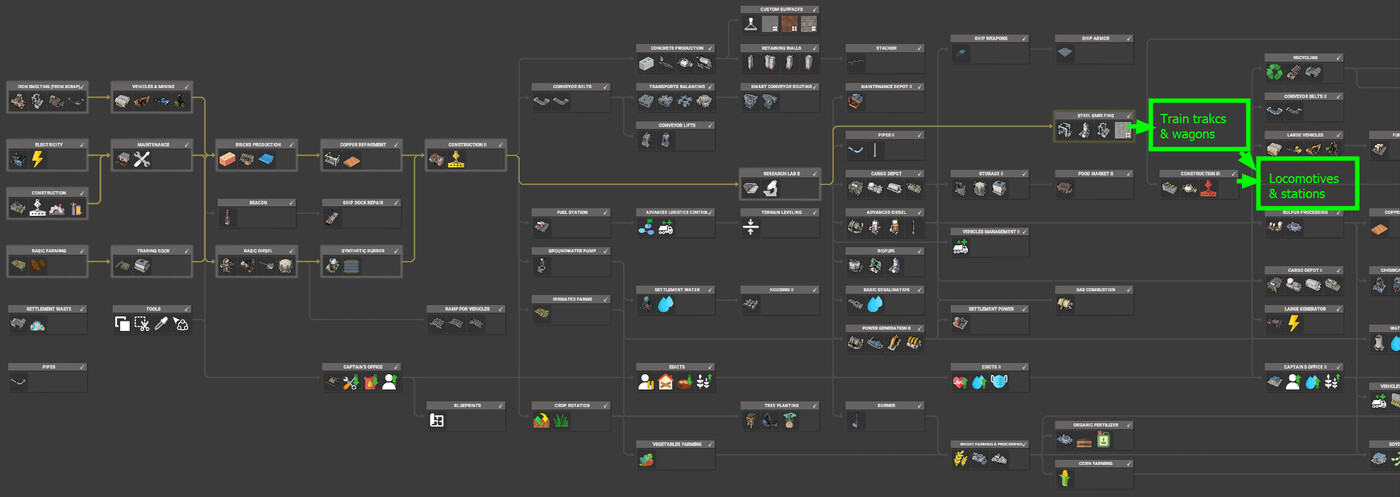The image size is (1400, 497).
Task: Select the copy tool icon in Tools node
Action: [122, 324]
